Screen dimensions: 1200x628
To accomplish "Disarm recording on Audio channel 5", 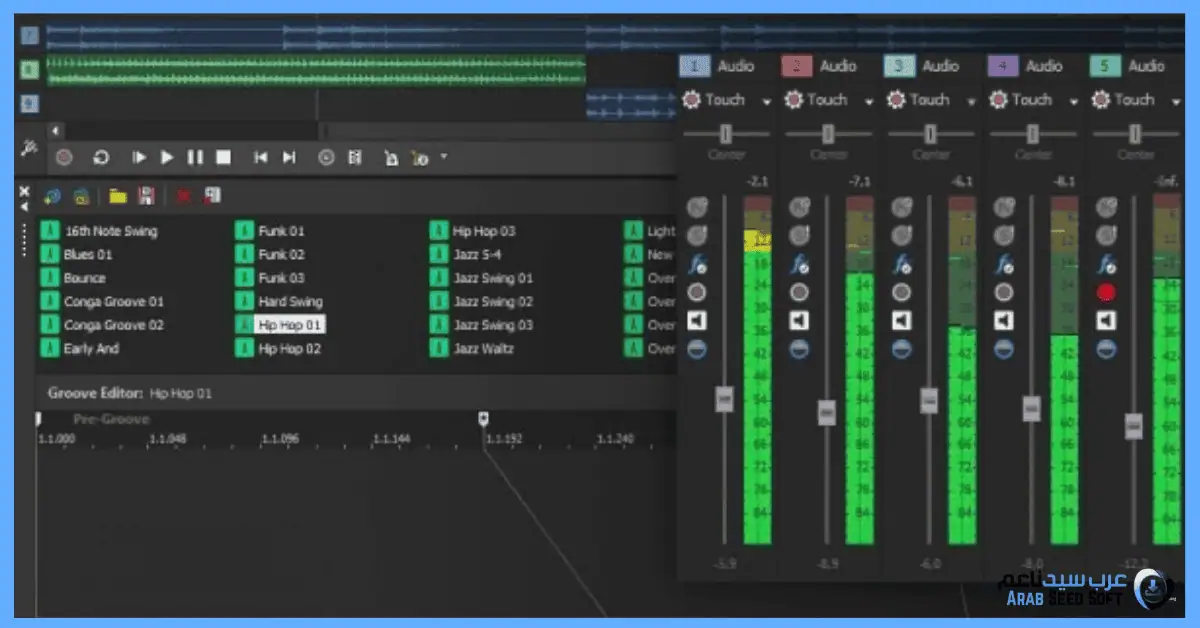I will [1105, 293].
